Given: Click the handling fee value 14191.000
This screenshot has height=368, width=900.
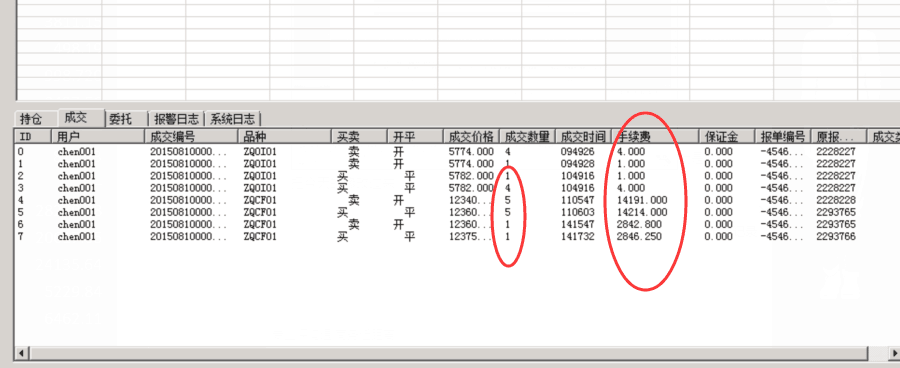Looking at the screenshot, I should pos(642,200).
